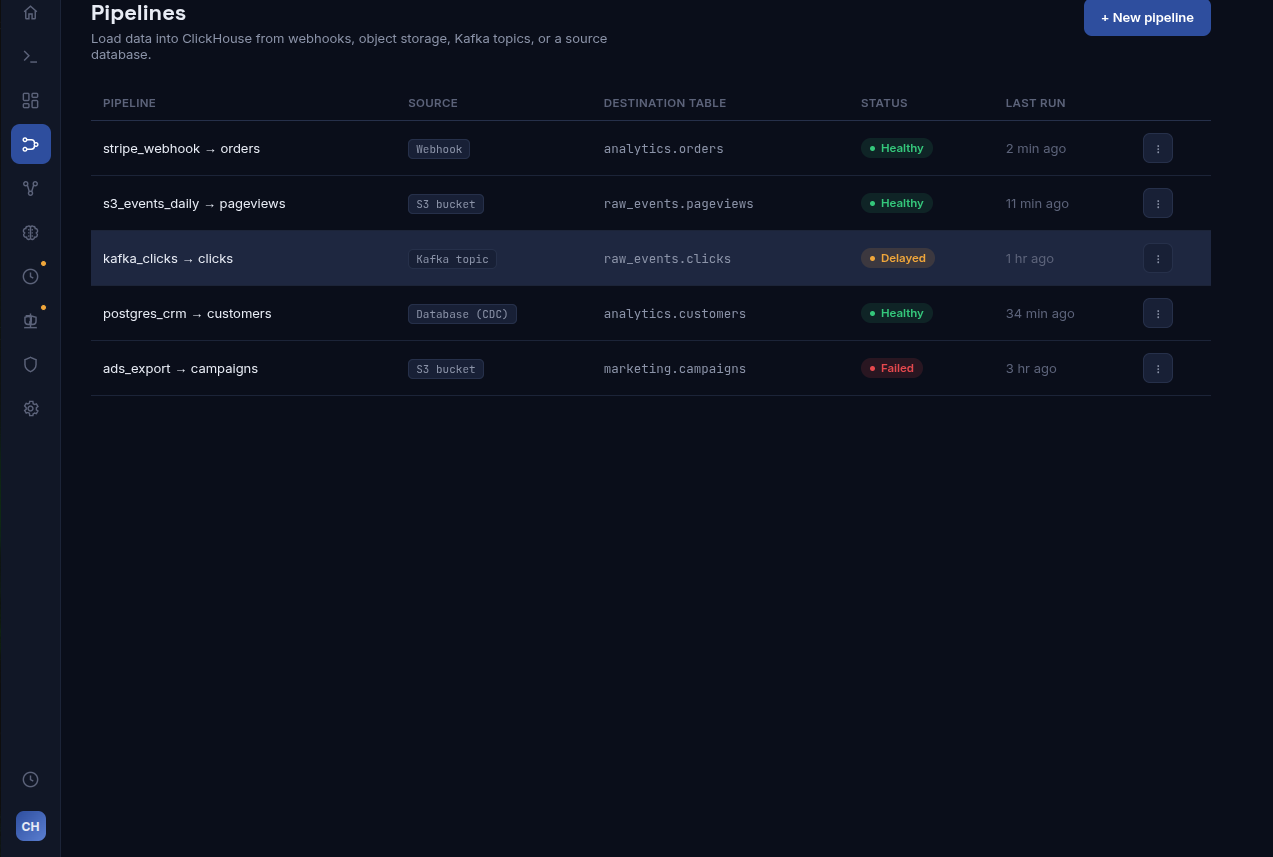Select the highlighted Pipelines sidebar icon
The width and height of the screenshot is (1273, 857).
[x=30, y=144]
